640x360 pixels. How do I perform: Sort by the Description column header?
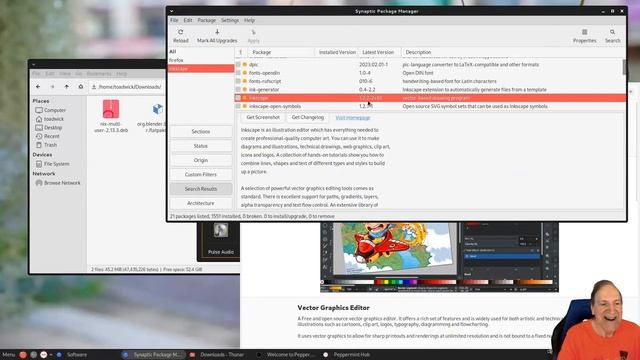point(512,52)
